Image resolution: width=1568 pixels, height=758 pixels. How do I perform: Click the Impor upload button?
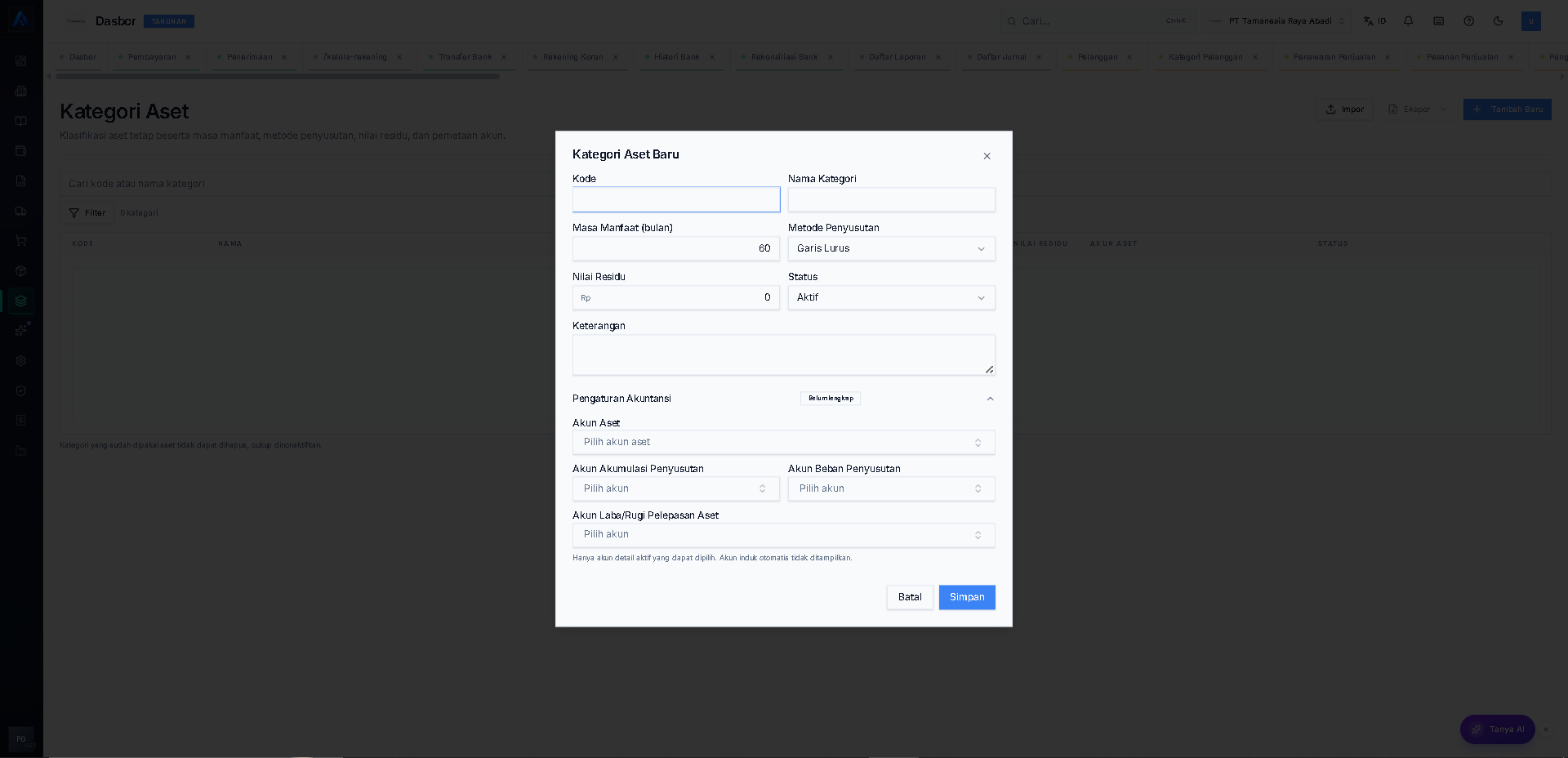(1344, 109)
